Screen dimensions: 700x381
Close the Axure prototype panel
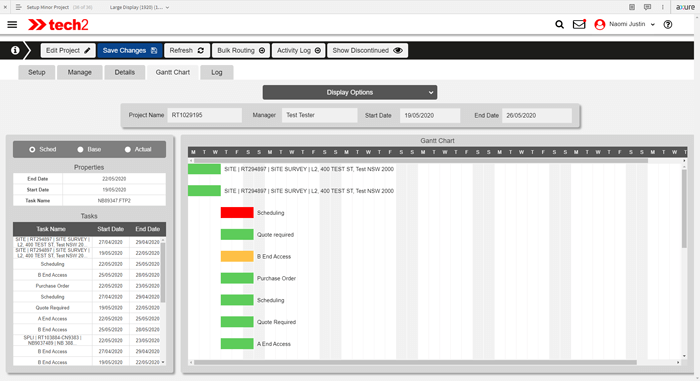coord(5,7)
